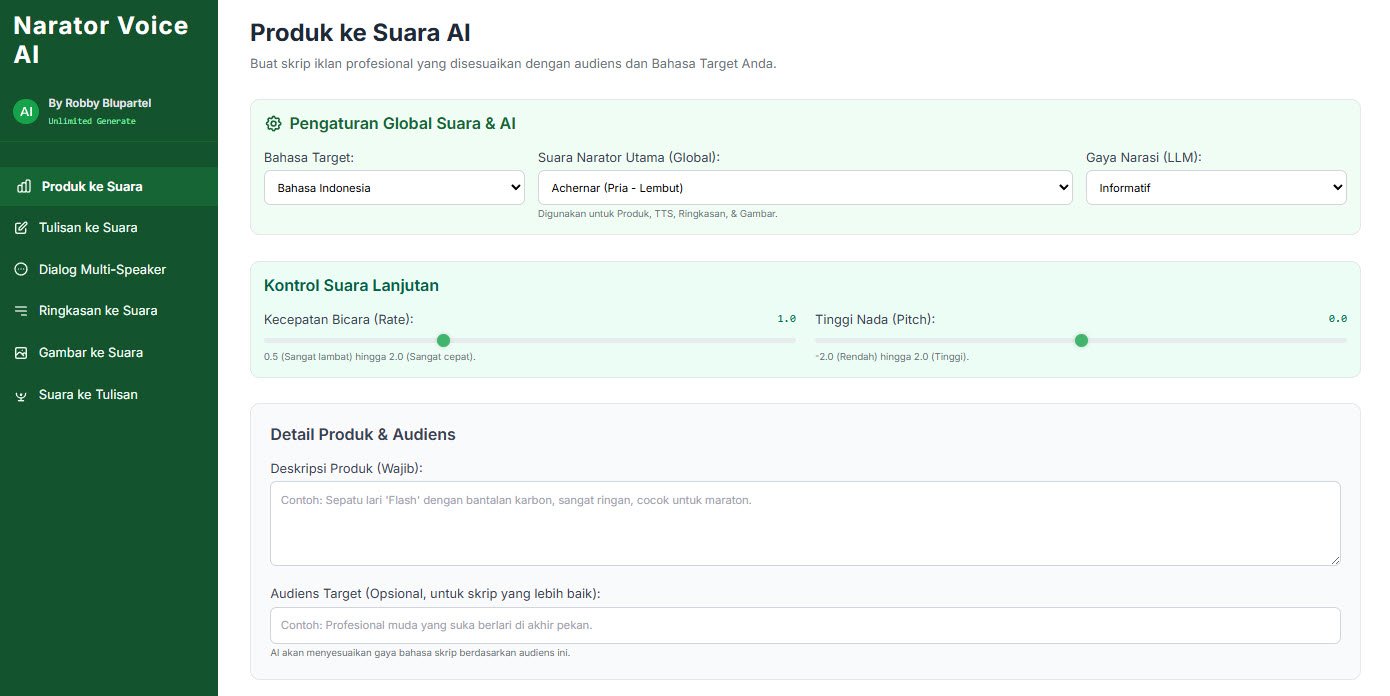Click the edit pencil icon beside Tulisan ke Suara
This screenshot has width=1390, height=696.
(x=21, y=228)
